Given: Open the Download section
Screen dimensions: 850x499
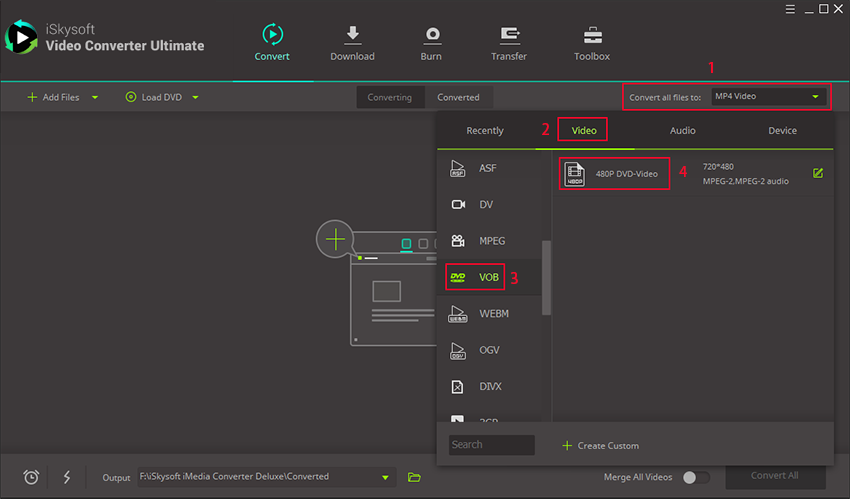Looking at the screenshot, I should (x=352, y=43).
